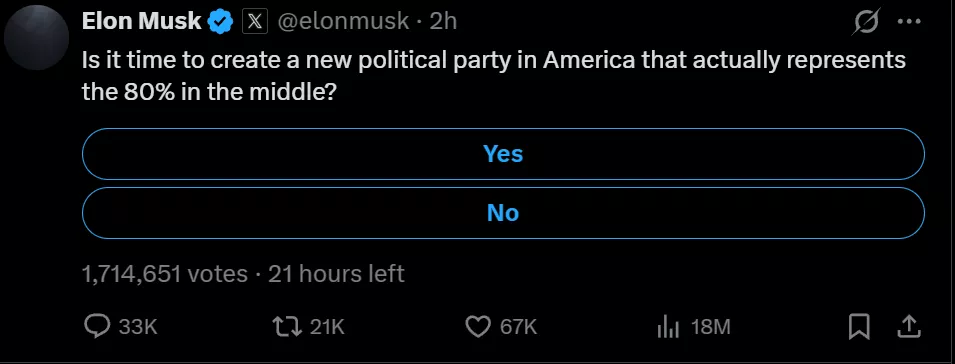This screenshot has height=364, width=955.
Task: Click the 21K reposts count
Action: point(328,327)
